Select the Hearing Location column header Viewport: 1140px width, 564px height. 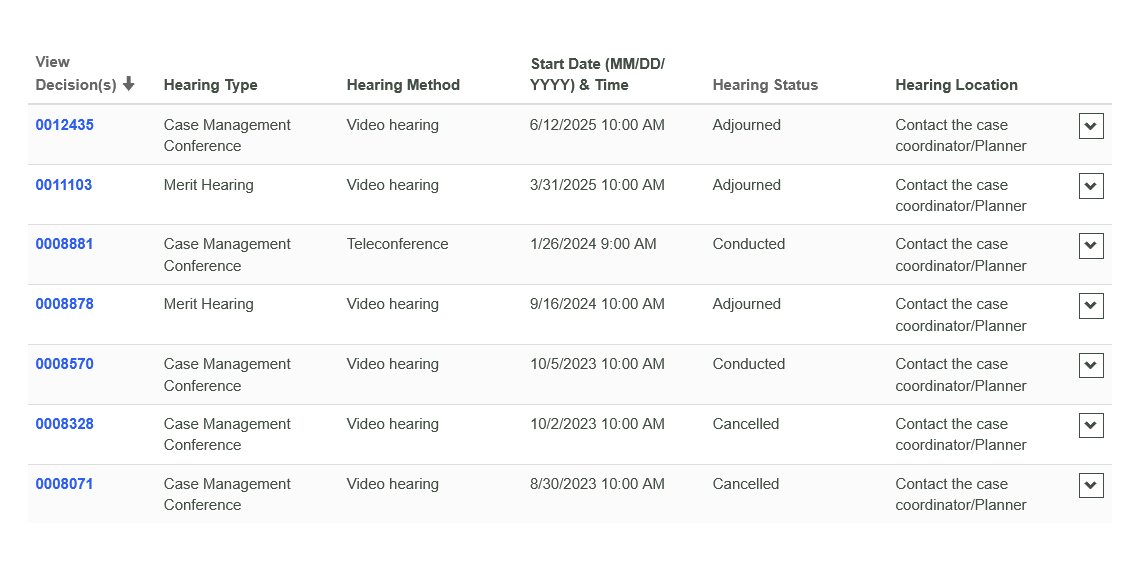tap(956, 85)
